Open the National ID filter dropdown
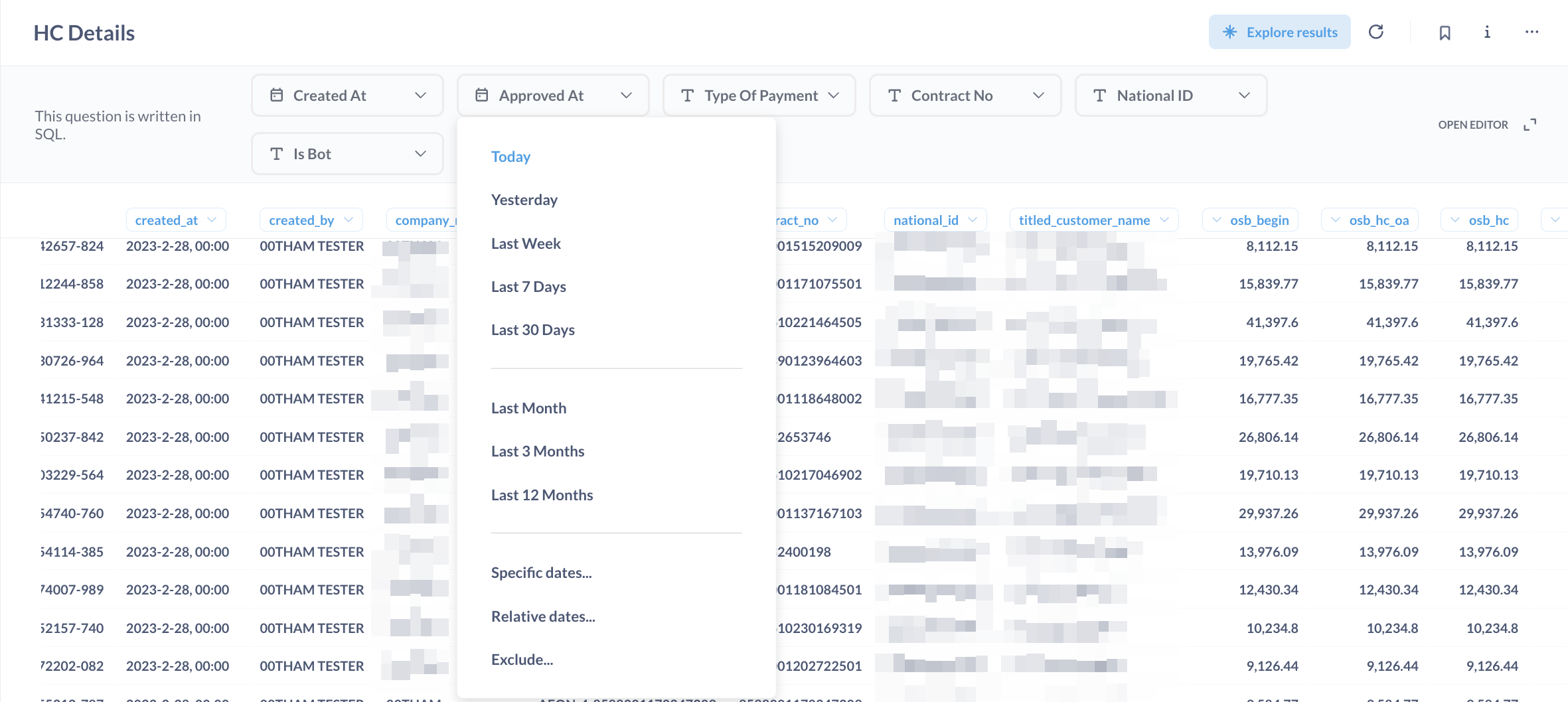This screenshot has width=1568, height=702. 1171,96
